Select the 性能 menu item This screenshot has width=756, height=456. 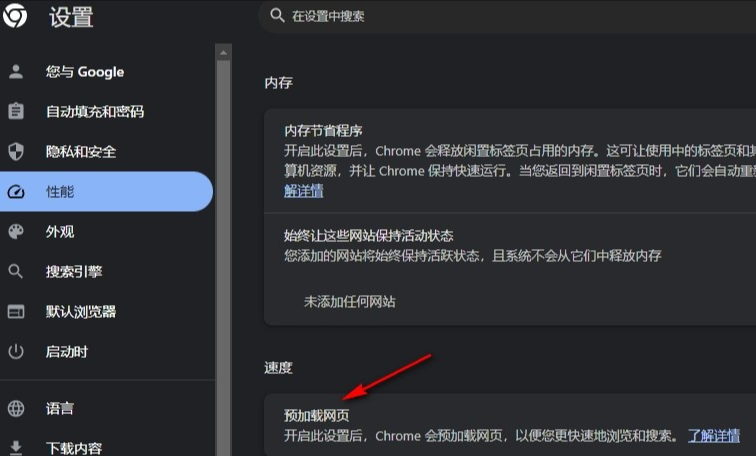(106, 191)
